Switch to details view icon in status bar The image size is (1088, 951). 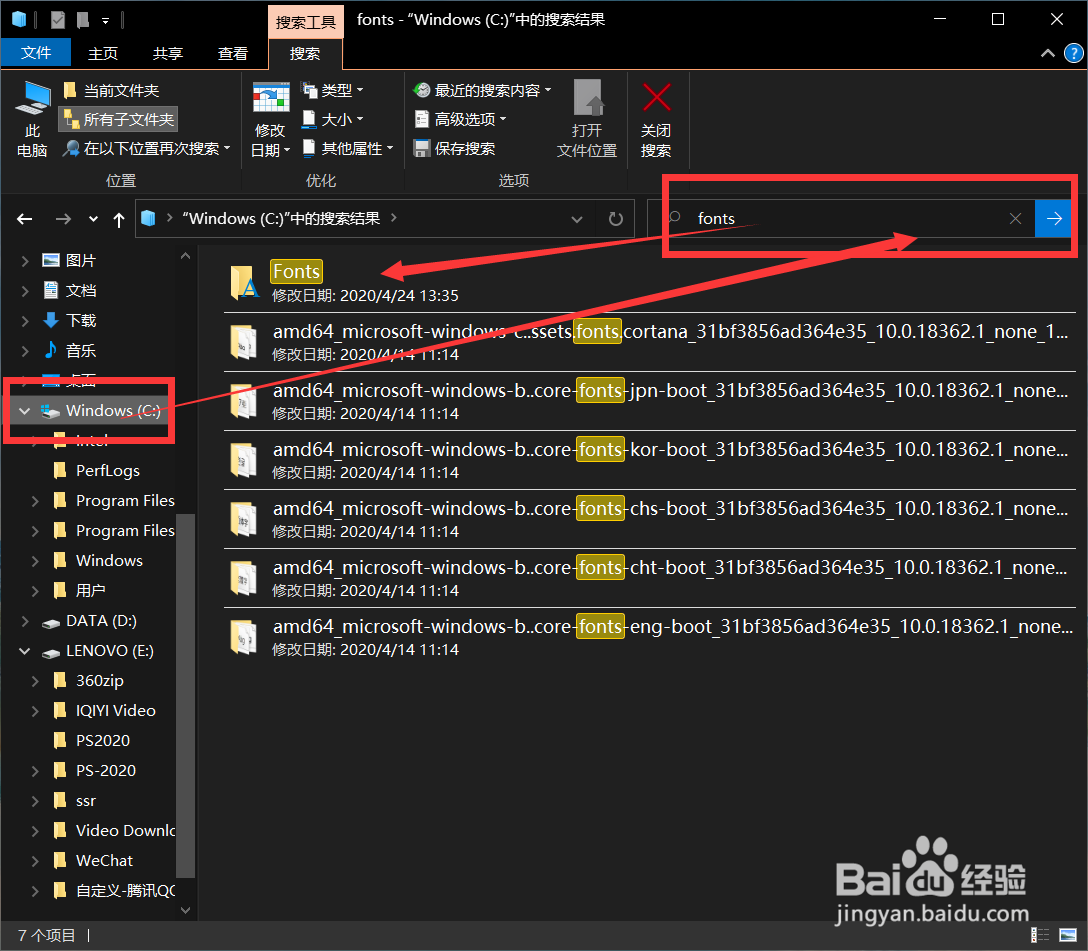(1039, 935)
